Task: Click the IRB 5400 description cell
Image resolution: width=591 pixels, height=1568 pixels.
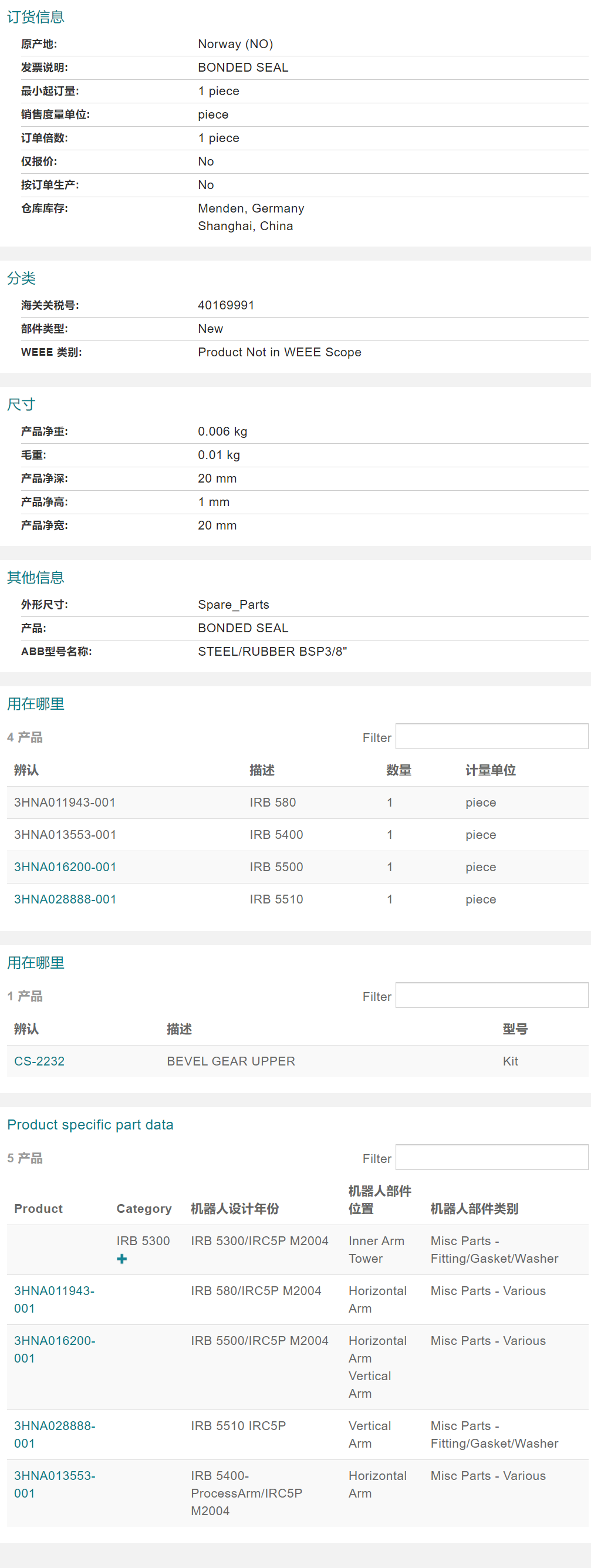Action: click(276, 835)
